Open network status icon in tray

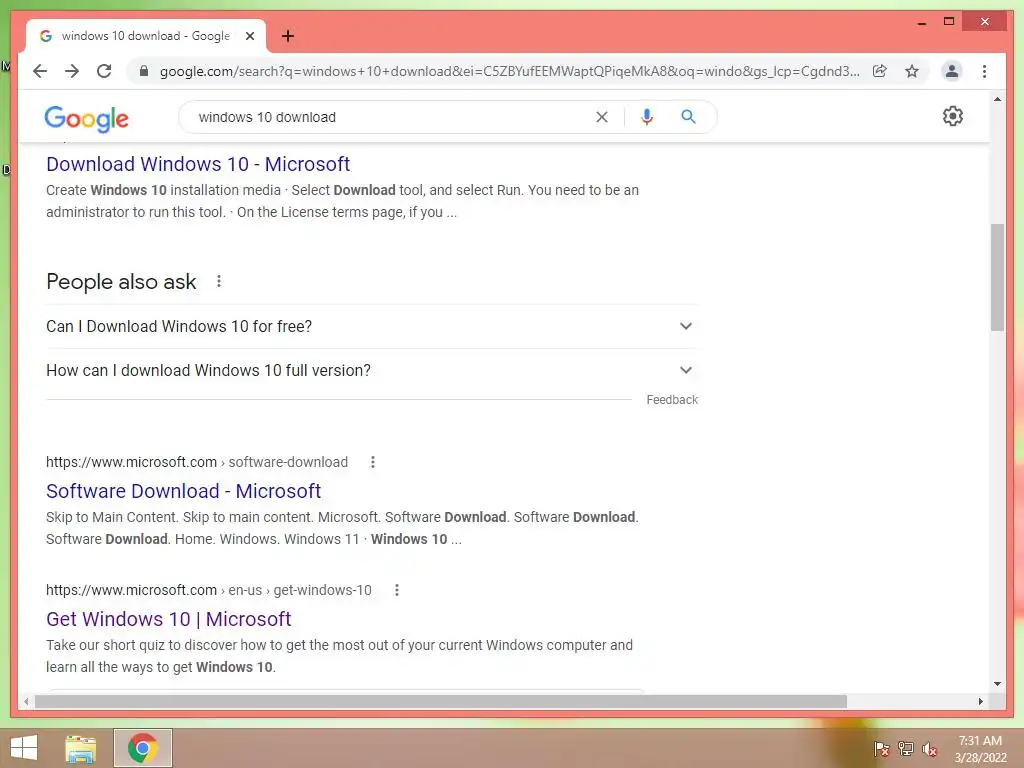905,749
